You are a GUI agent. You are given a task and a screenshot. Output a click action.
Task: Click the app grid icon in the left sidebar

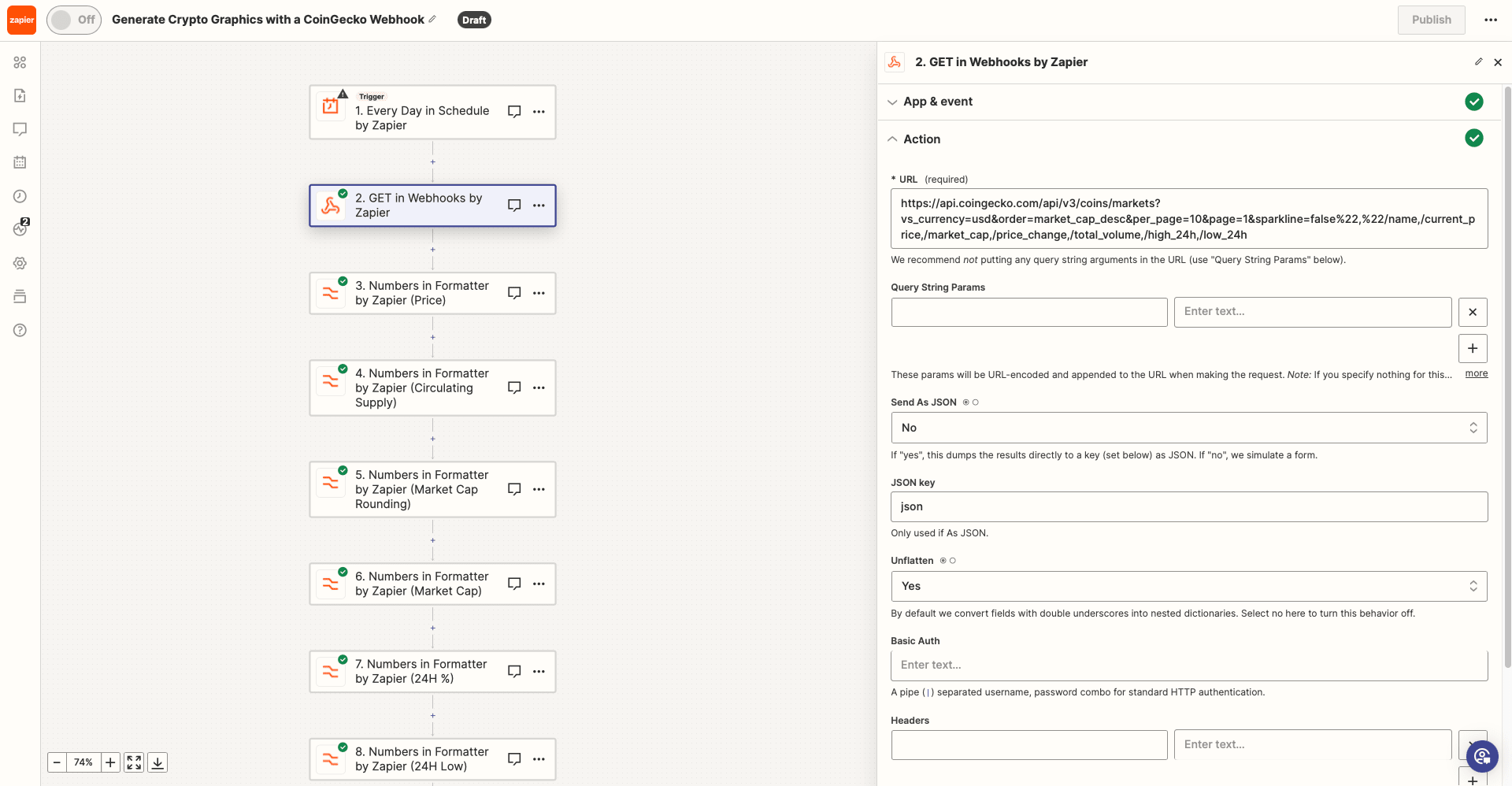[x=20, y=61]
